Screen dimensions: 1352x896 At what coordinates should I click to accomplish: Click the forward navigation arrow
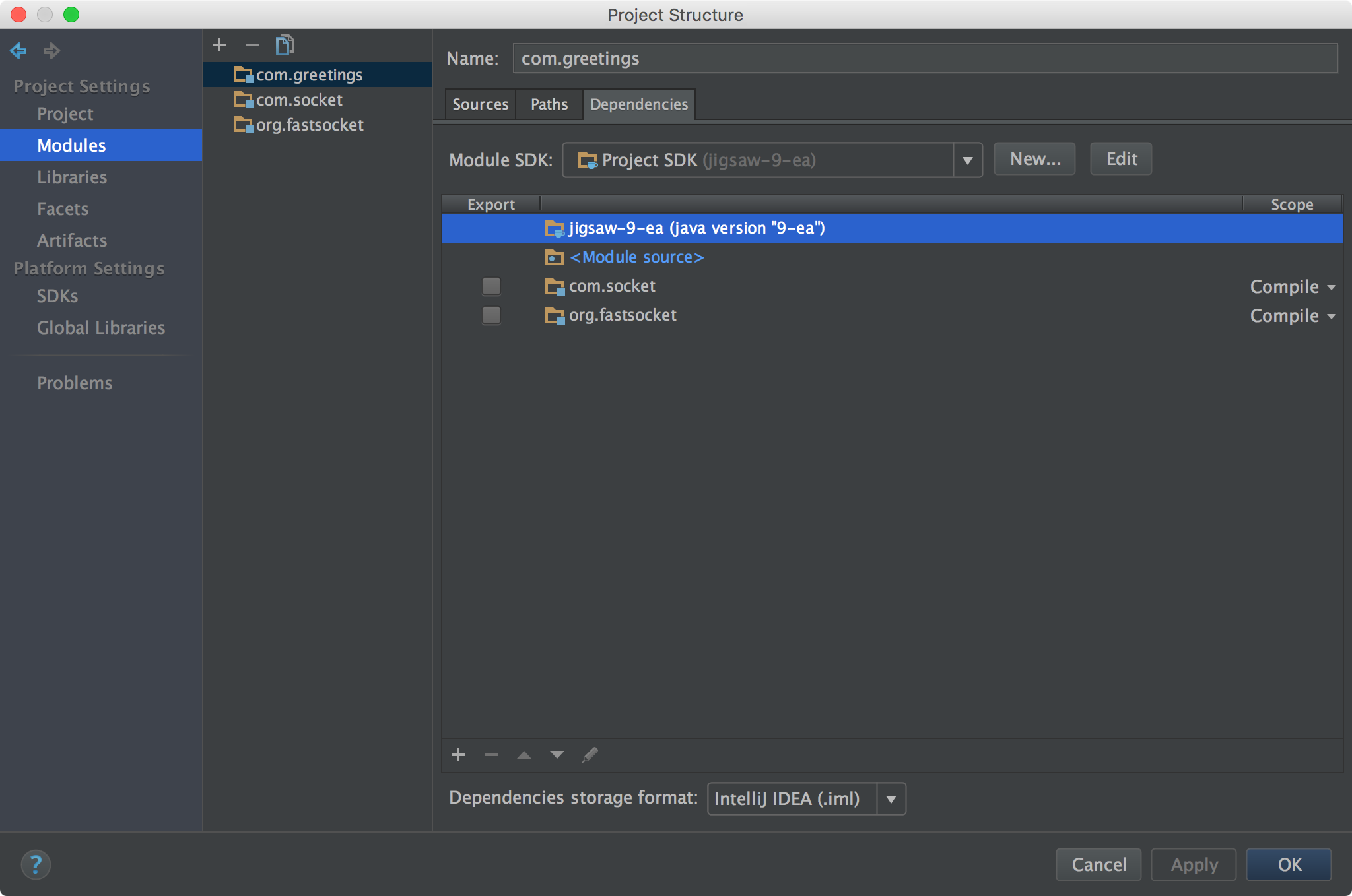point(51,50)
